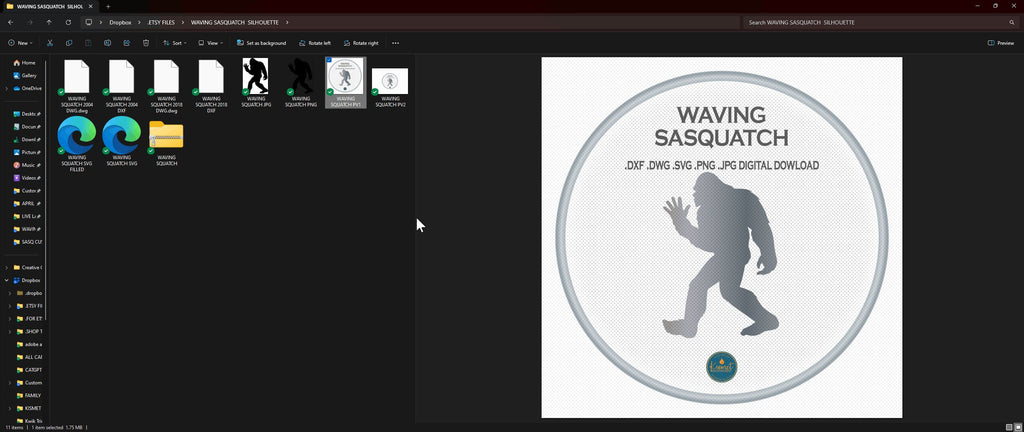Viewport: 1024px width, 432px height.
Task: Open Documents in quick access
Action: (x=26, y=127)
